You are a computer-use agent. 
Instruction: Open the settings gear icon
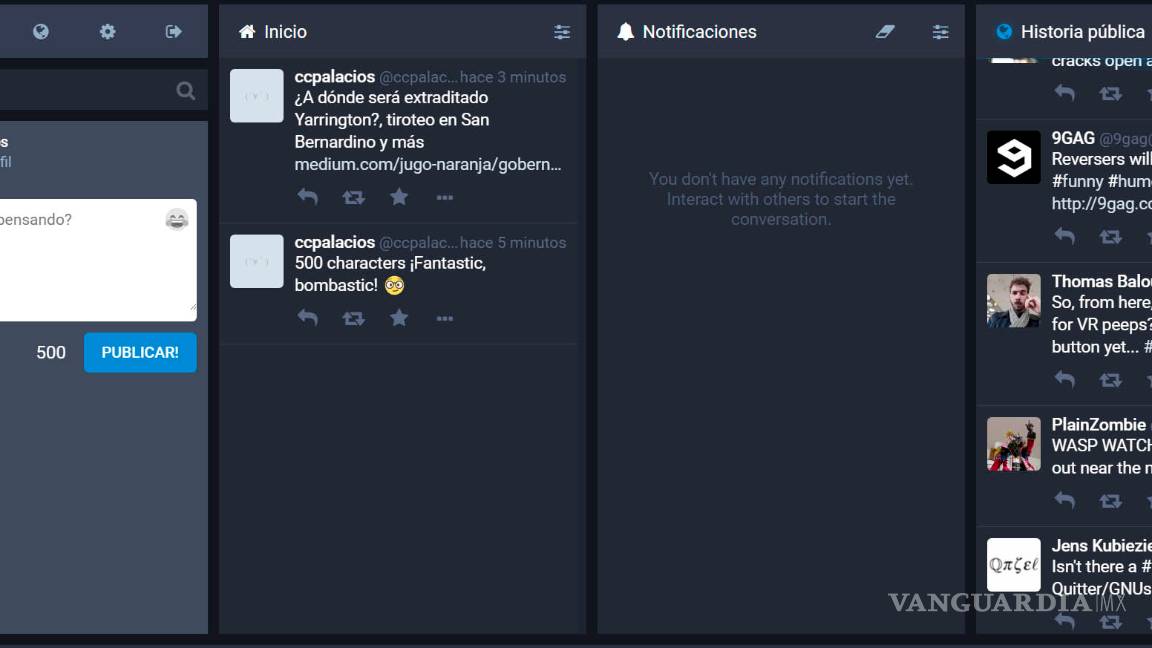(107, 31)
